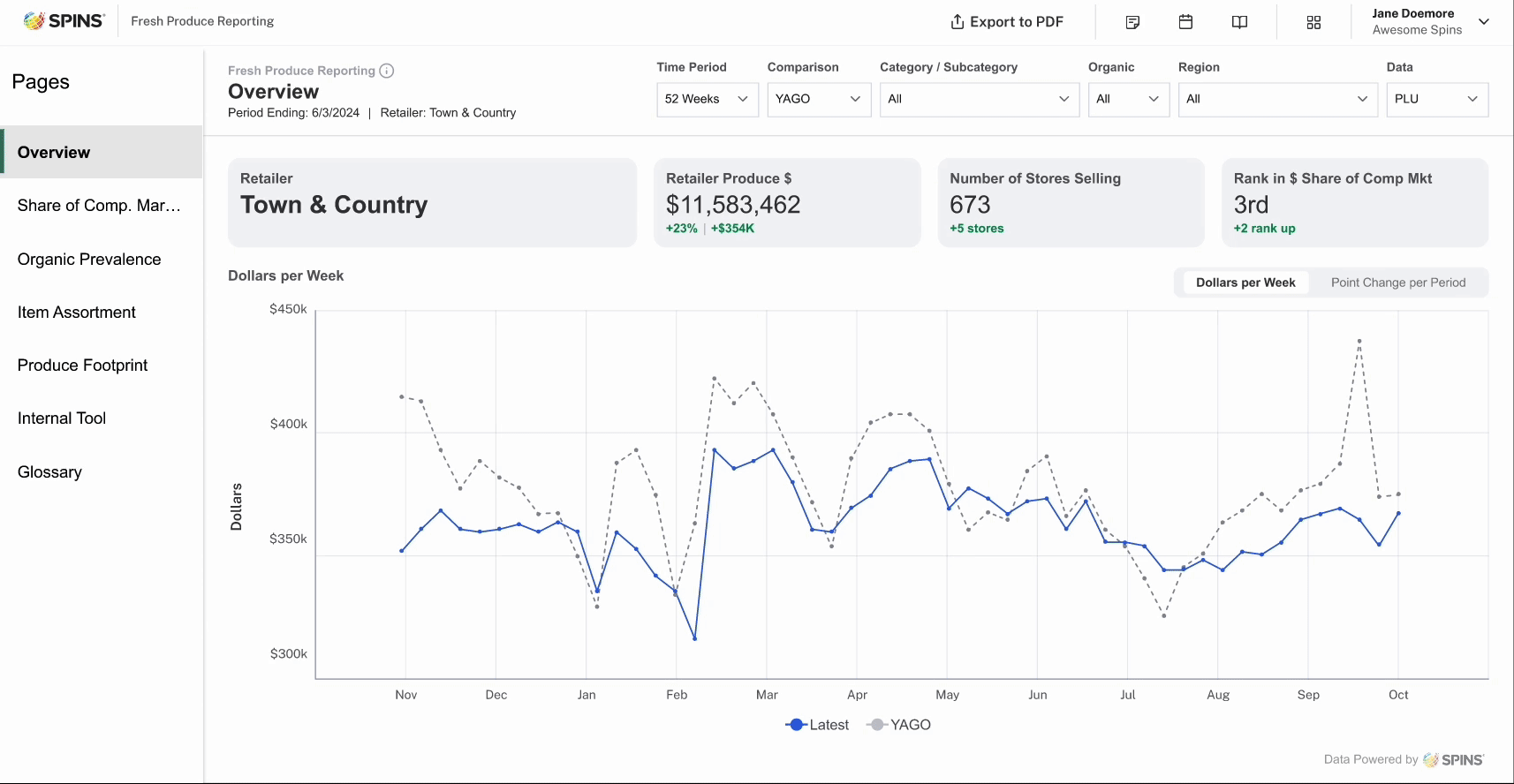Click the SPINS logo in header
1514x784 pixels.
pos(64,21)
